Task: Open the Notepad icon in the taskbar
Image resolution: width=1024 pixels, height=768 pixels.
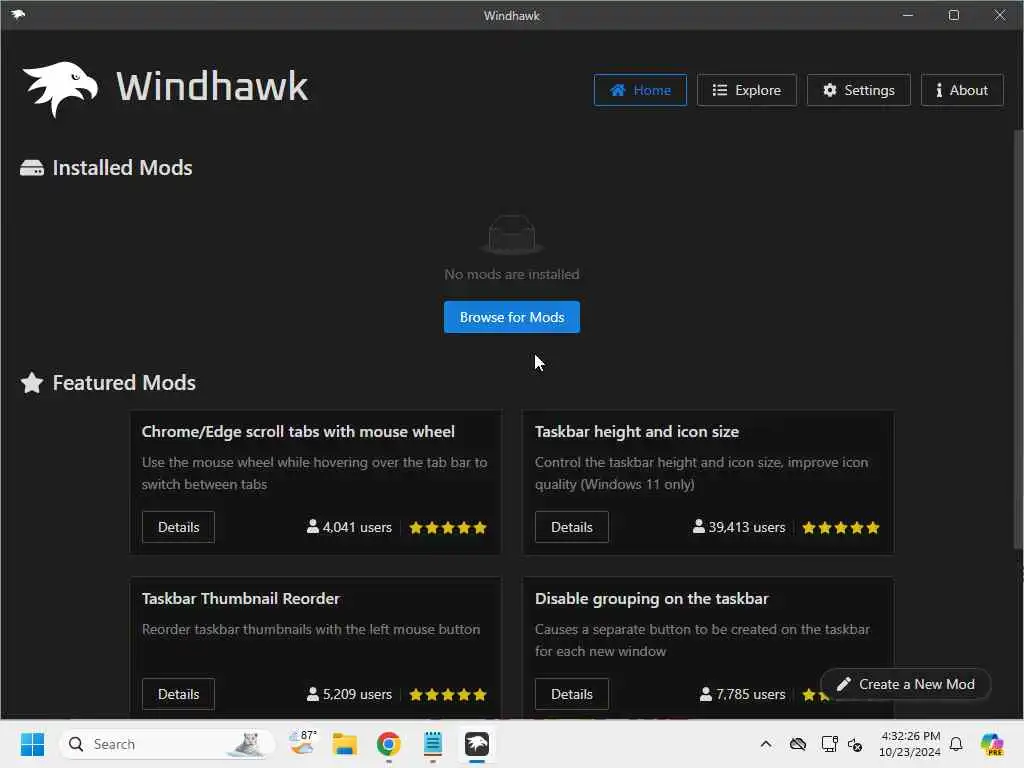Action: point(432,744)
